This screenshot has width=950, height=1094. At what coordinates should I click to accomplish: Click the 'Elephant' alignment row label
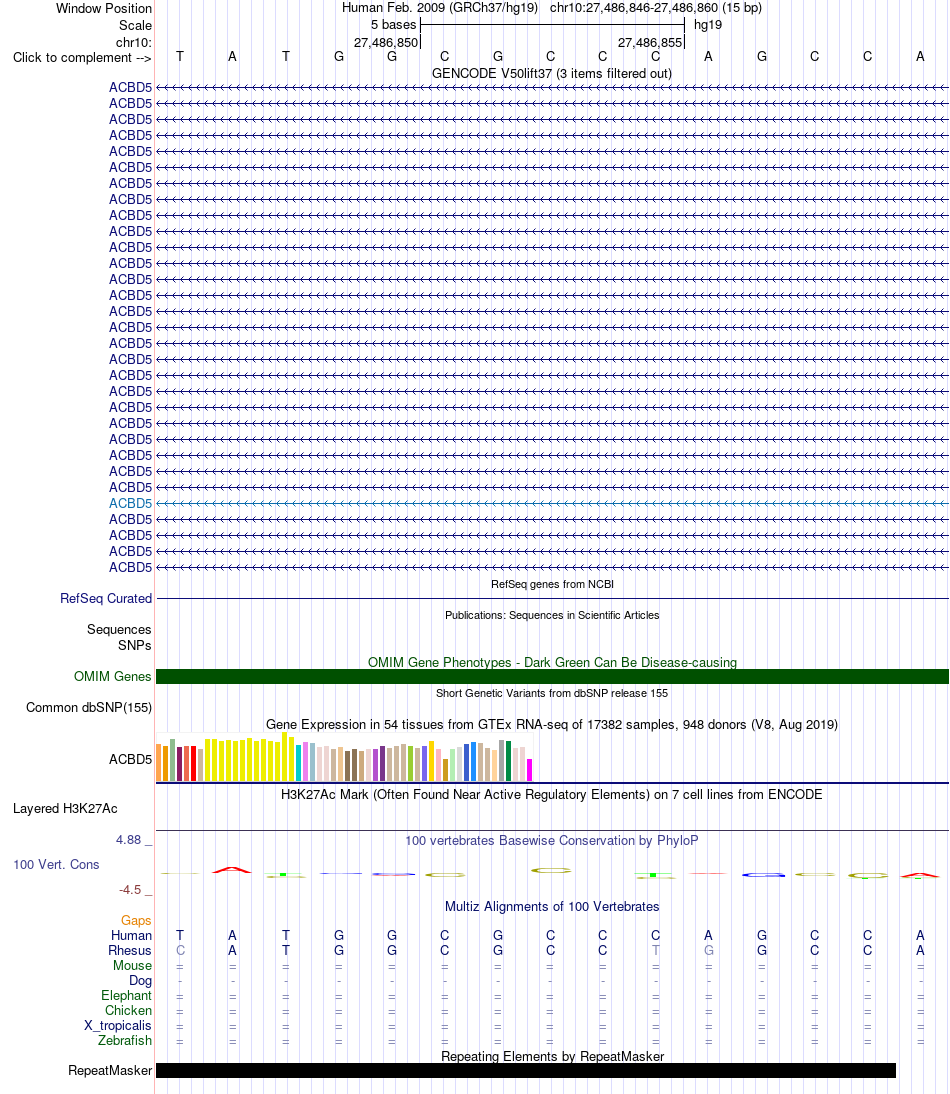[126, 996]
